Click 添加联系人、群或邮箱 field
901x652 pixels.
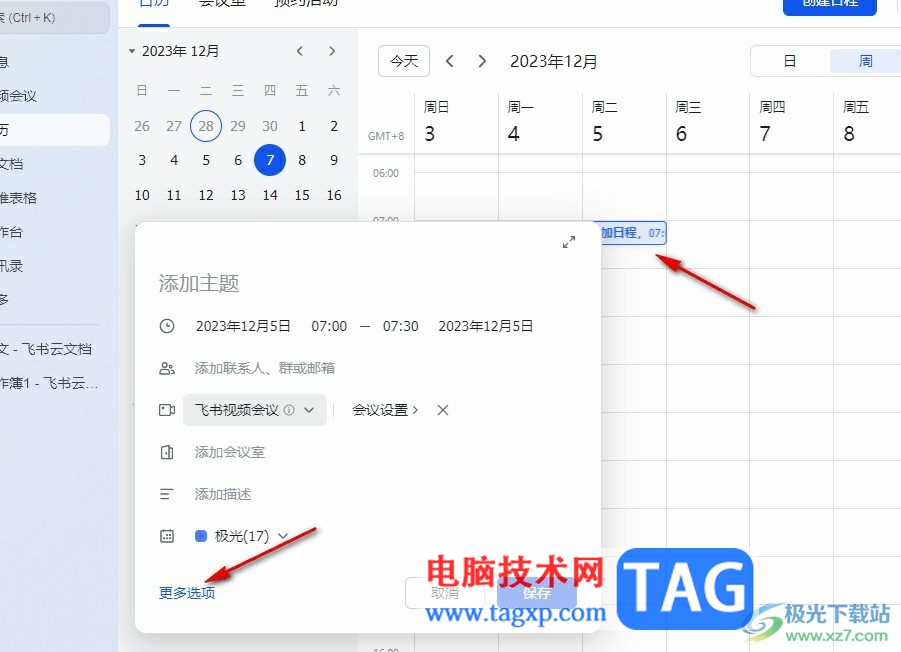click(x=264, y=368)
